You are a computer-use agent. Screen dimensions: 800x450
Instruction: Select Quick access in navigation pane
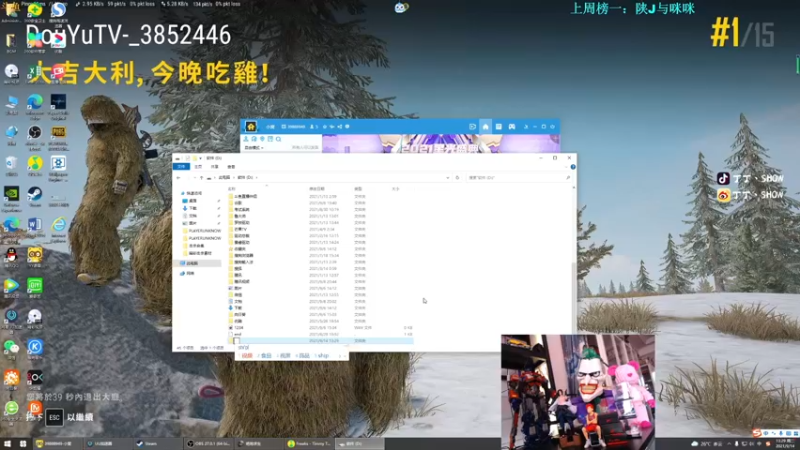194,193
